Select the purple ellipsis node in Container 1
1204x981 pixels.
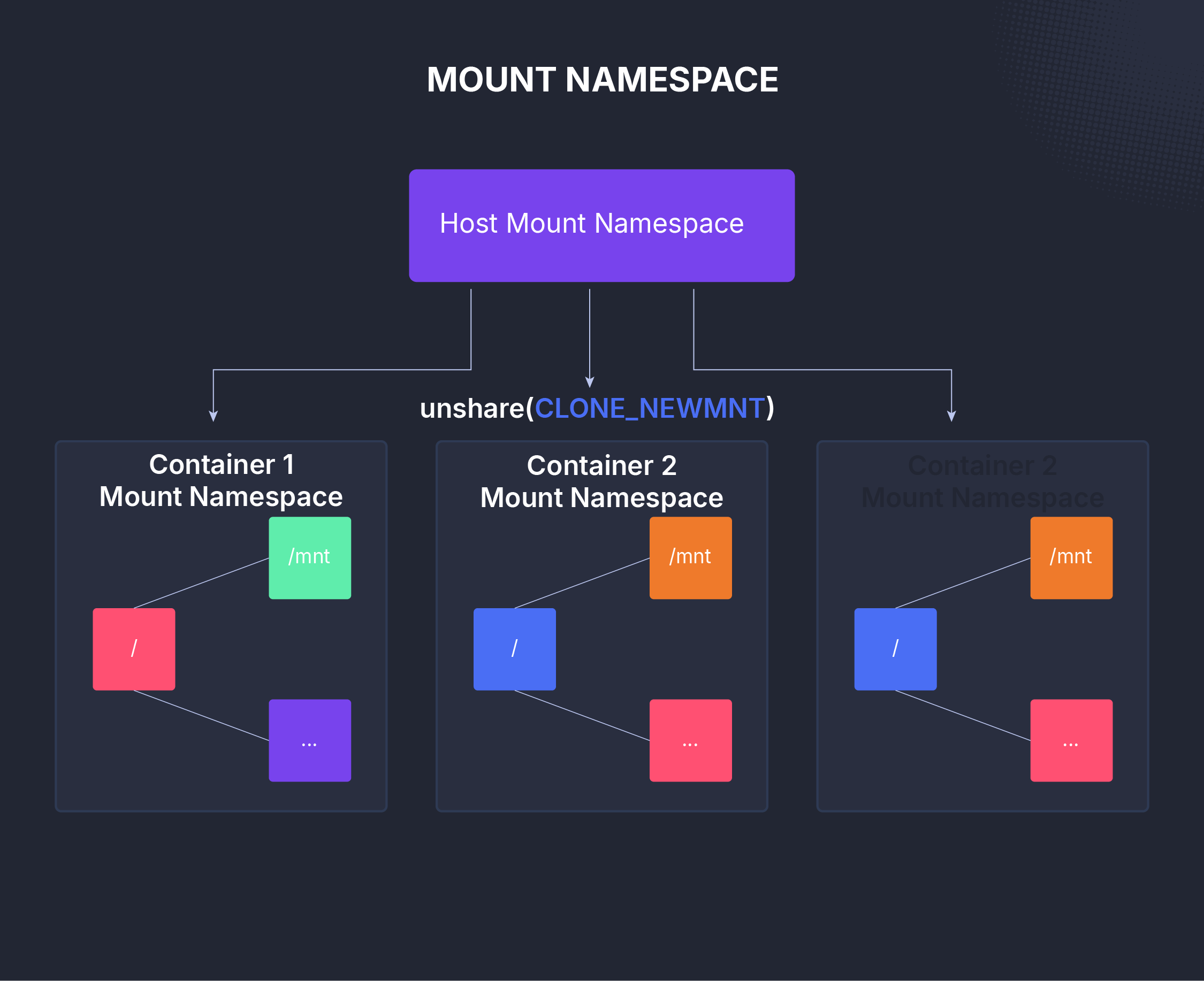coord(309,741)
